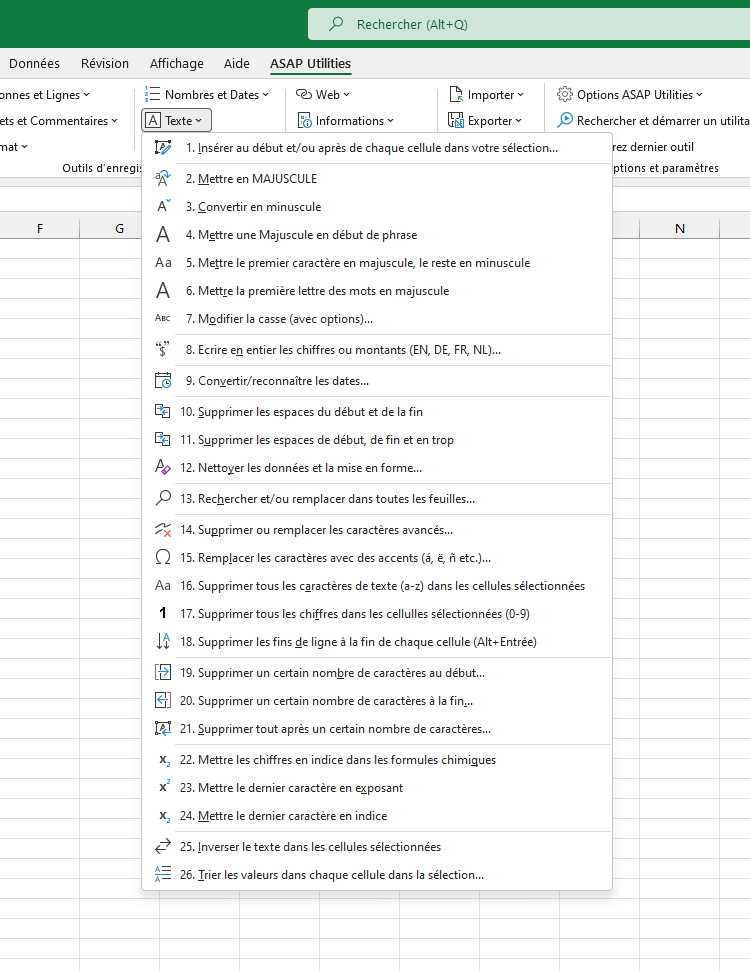Click the strikethrough icon beside item 14
This screenshot has height=971, width=750.
click(163, 529)
